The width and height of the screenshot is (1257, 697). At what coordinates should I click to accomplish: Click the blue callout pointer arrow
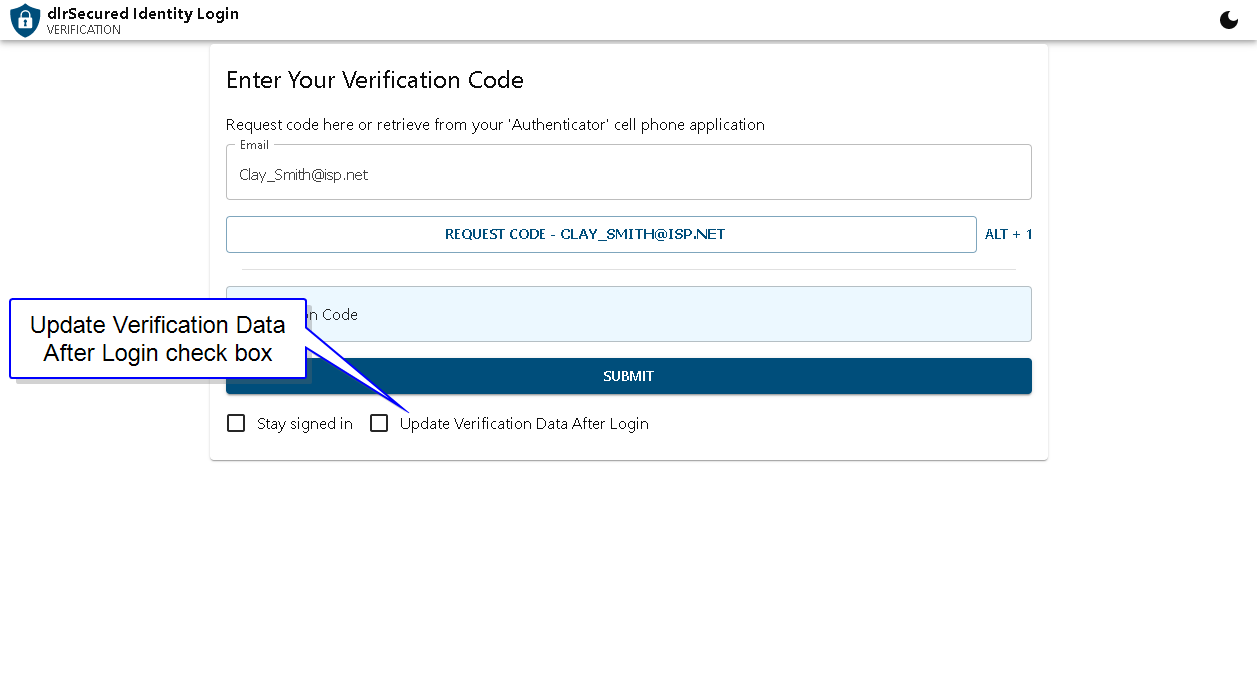[365, 375]
